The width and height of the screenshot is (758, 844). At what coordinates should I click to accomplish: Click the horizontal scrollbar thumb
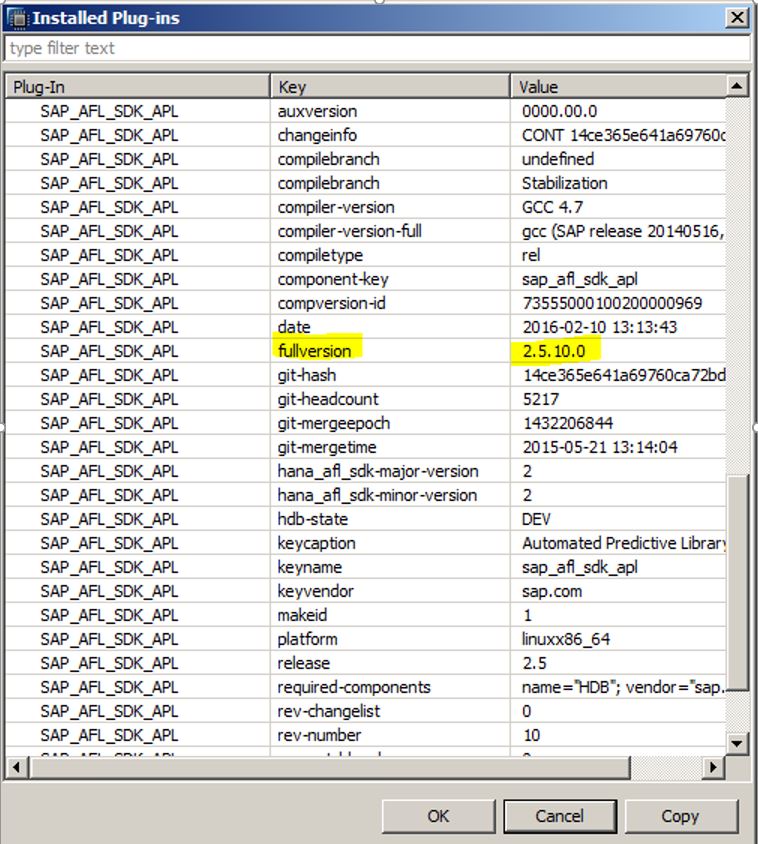point(329,767)
